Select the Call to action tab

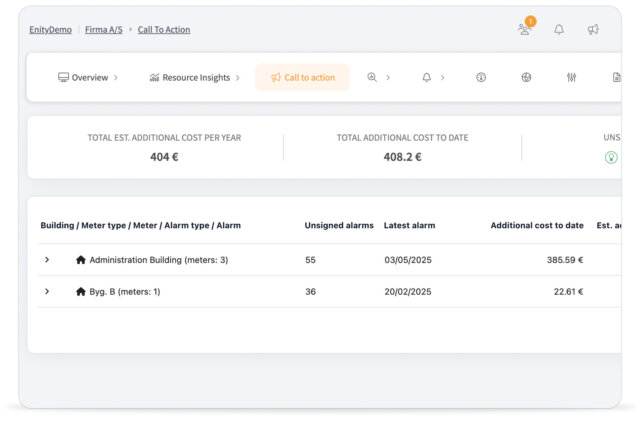tap(302, 78)
